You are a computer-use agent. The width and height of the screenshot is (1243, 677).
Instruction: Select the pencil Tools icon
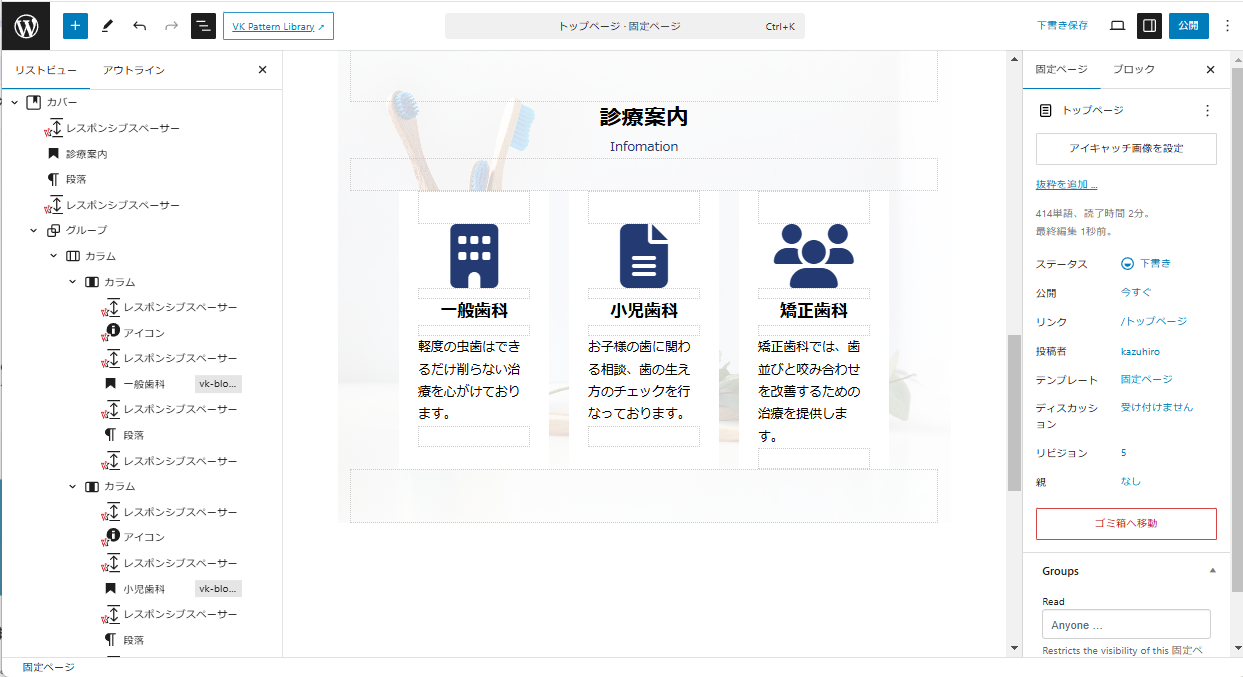click(108, 26)
